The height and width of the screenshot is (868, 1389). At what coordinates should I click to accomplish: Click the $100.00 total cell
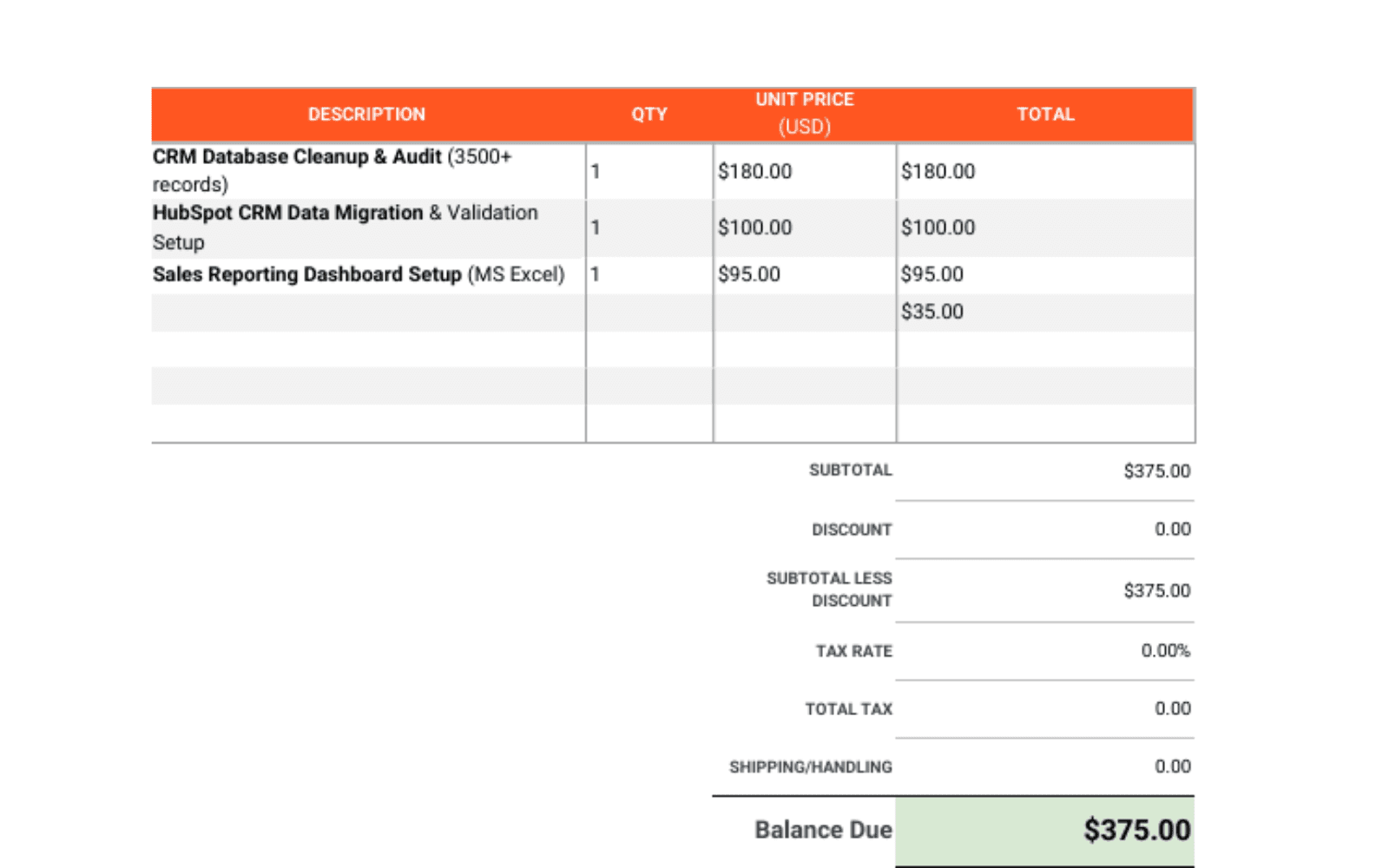1045,227
